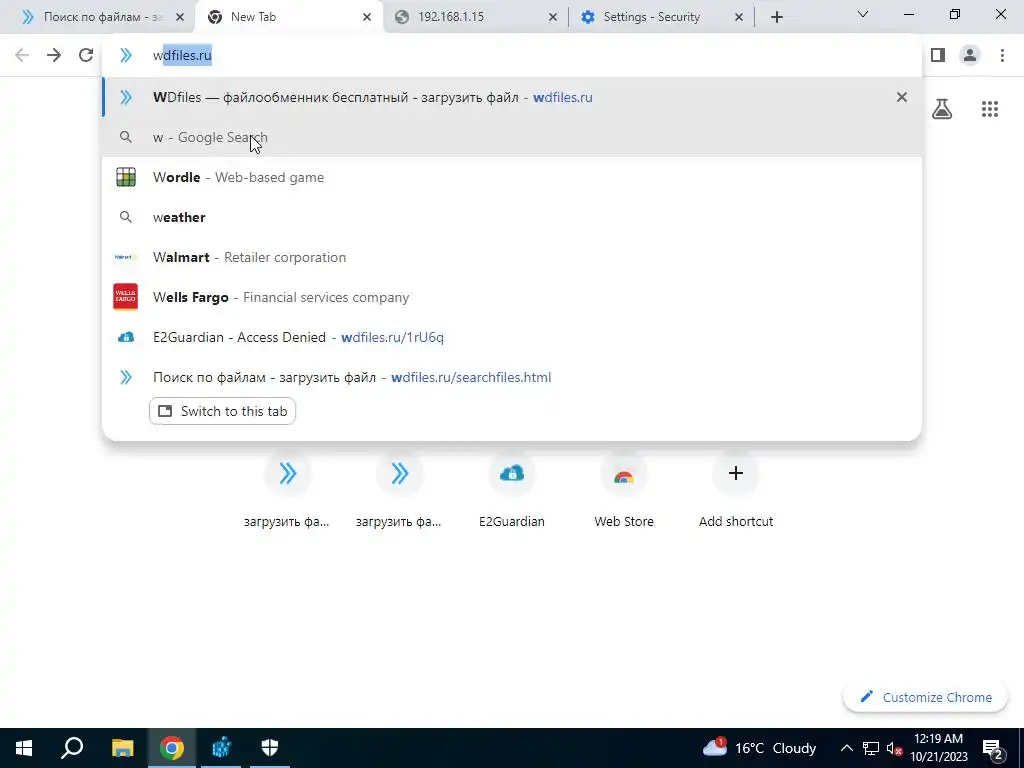Click the Customize Chrome button
The image size is (1024, 768).
pos(926,697)
